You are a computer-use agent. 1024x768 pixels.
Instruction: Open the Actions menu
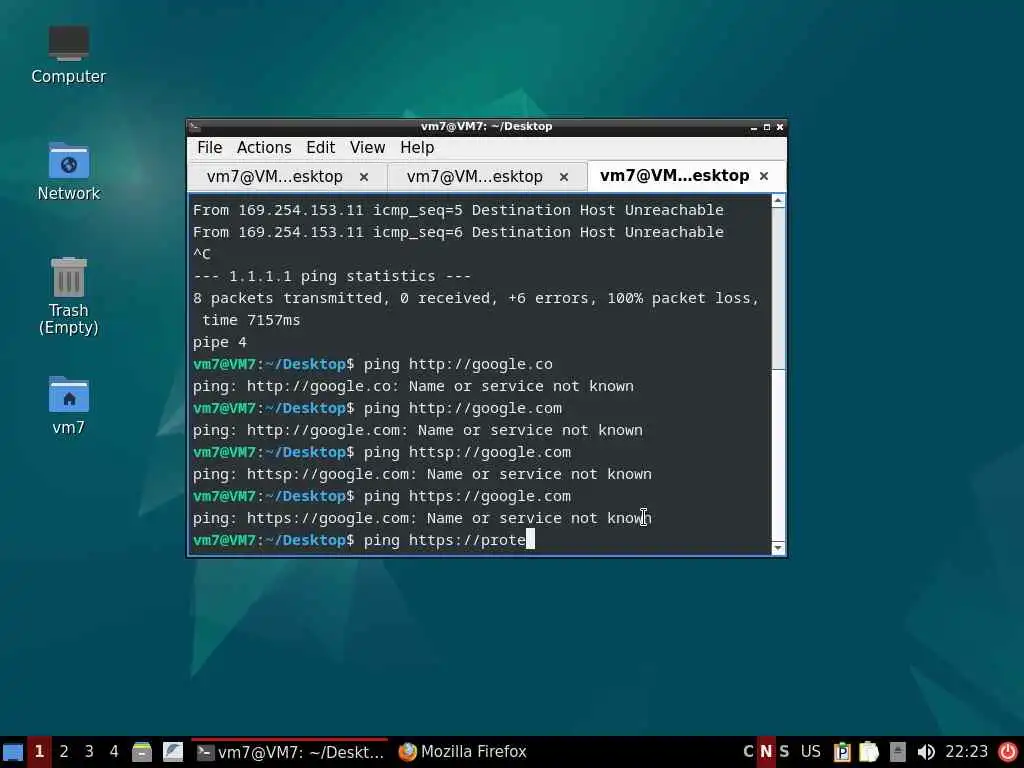coord(264,148)
